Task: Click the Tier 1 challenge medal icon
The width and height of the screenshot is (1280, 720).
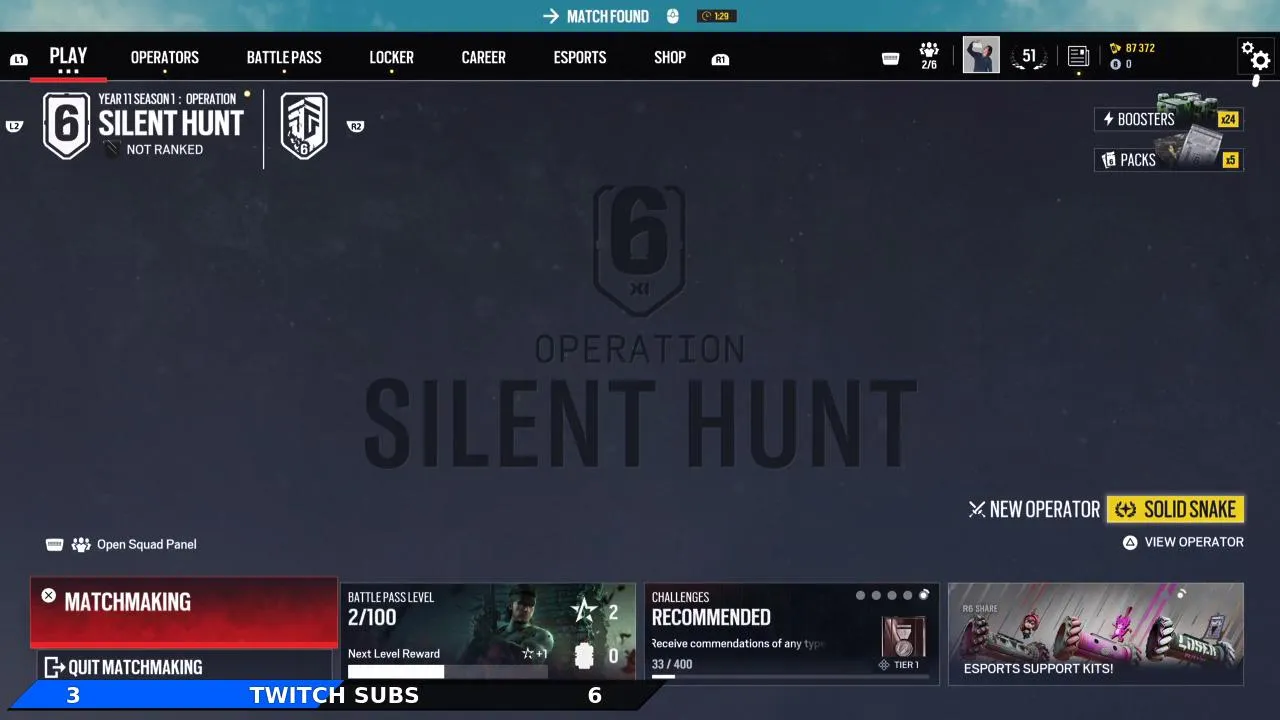Action: 904,637
